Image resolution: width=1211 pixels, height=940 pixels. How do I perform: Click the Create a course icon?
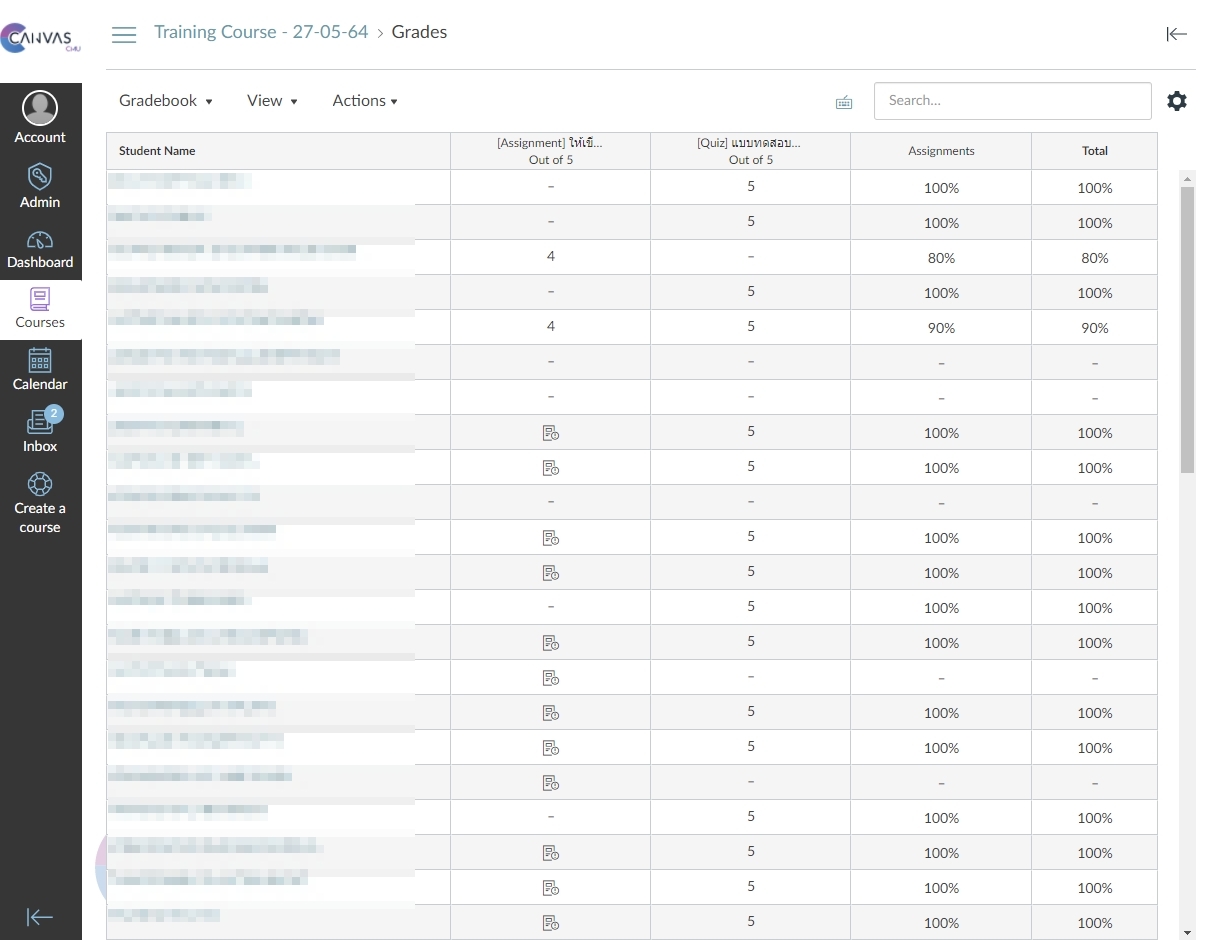pyautogui.click(x=40, y=484)
